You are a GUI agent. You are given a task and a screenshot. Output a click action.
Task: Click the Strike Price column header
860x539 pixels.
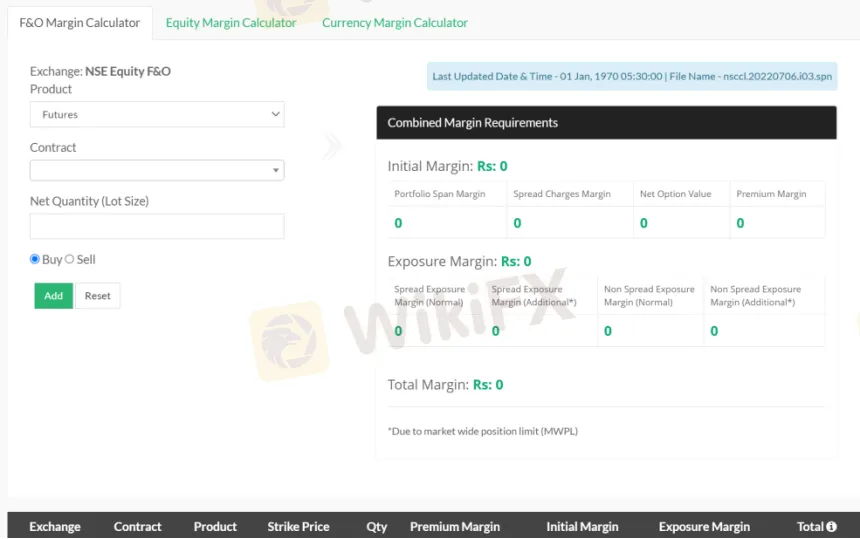[298, 526]
